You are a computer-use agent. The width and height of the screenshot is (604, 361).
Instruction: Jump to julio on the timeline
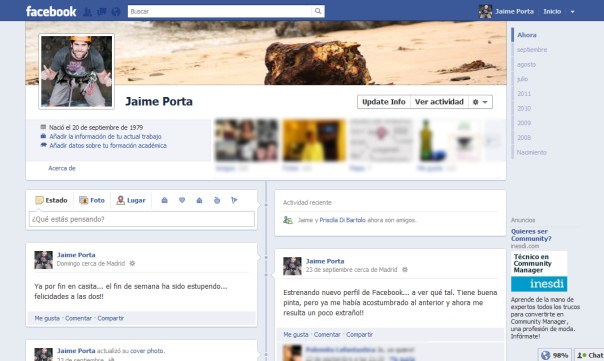(522, 79)
